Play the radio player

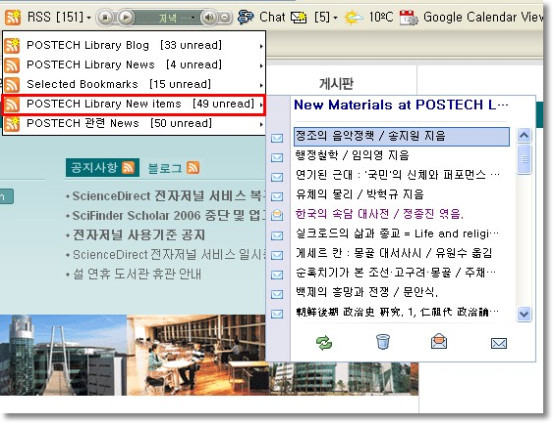[126, 17]
